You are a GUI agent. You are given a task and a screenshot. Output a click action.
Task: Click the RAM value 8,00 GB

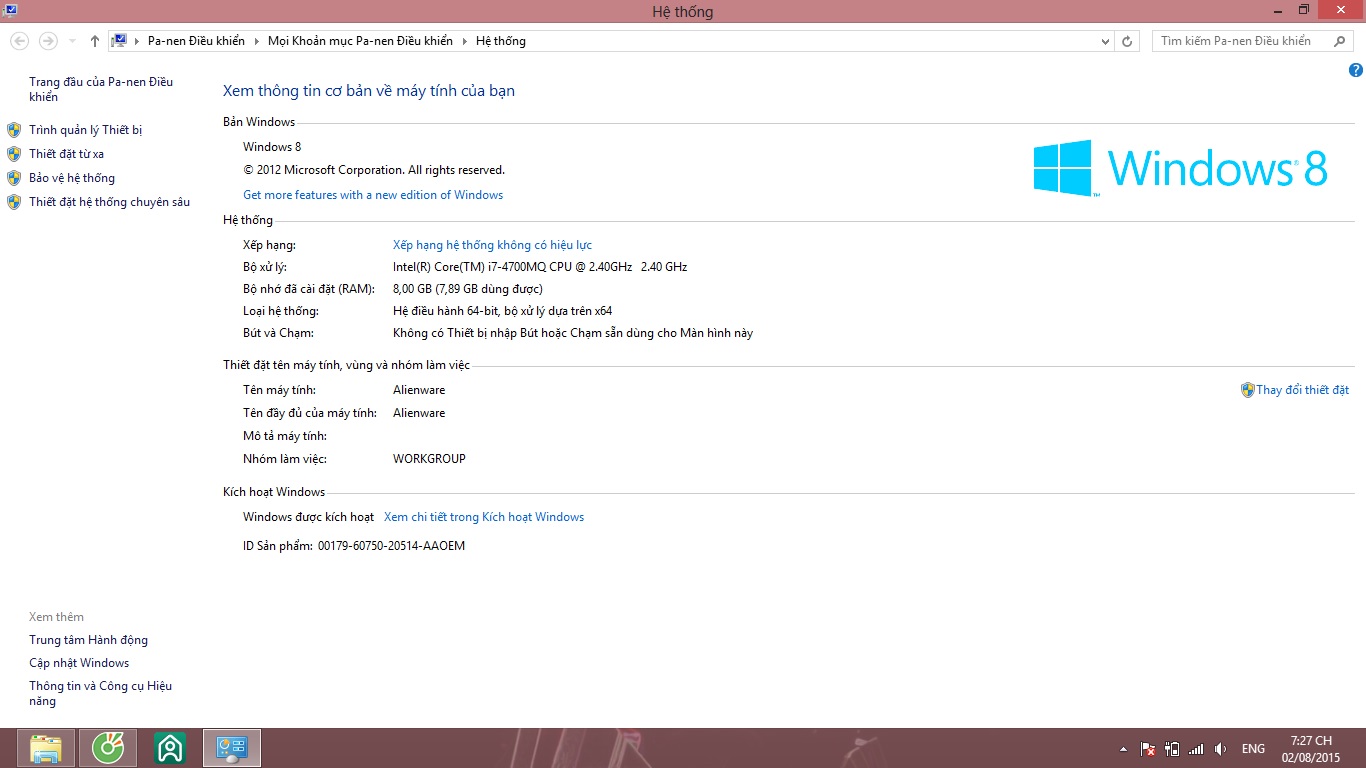tap(468, 289)
